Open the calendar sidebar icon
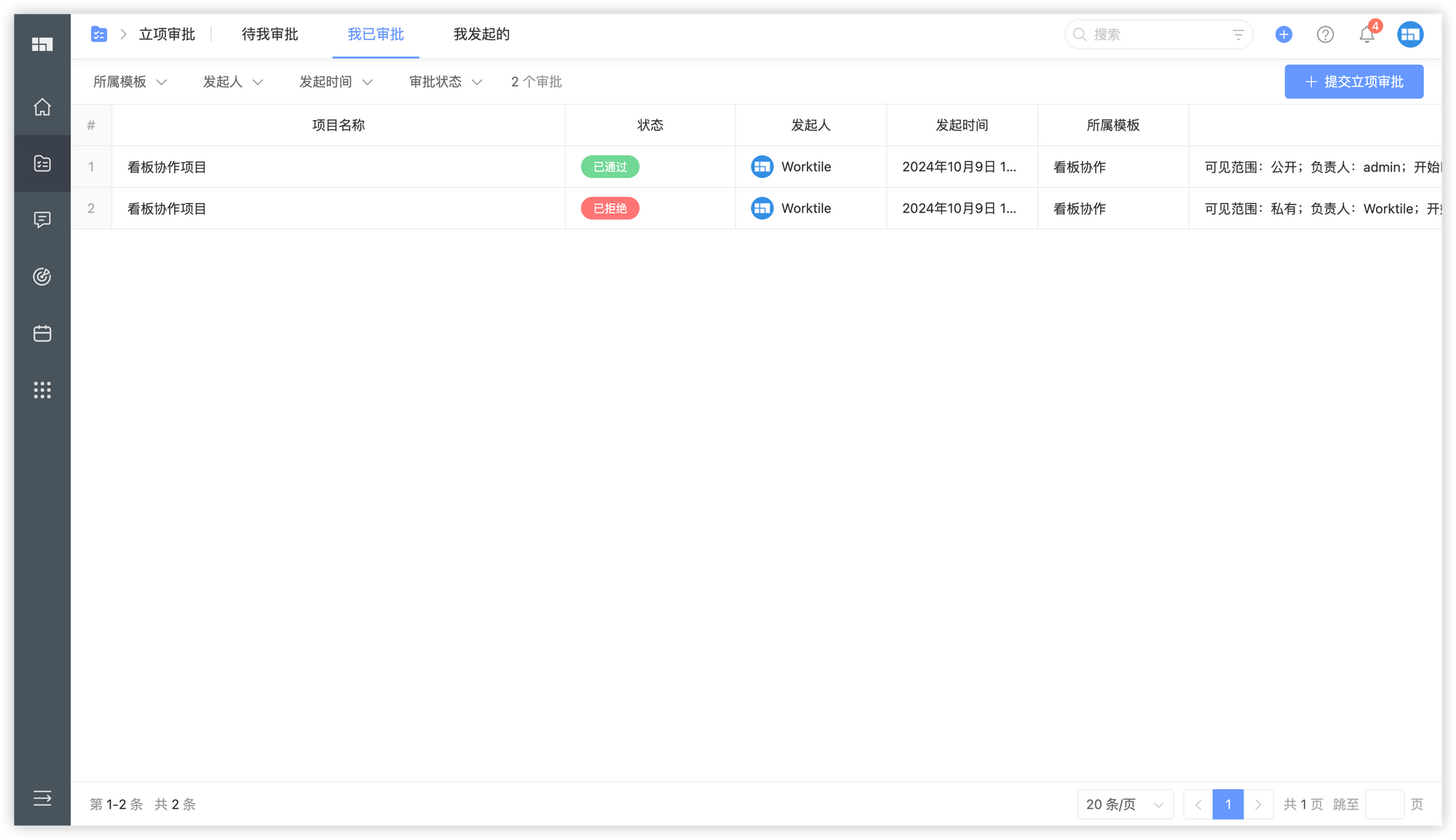1456x840 pixels. point(42,333)
